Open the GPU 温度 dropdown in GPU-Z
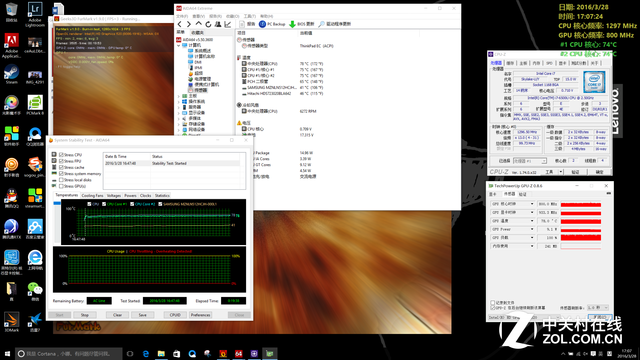640x360 pixels. point(531,221)
